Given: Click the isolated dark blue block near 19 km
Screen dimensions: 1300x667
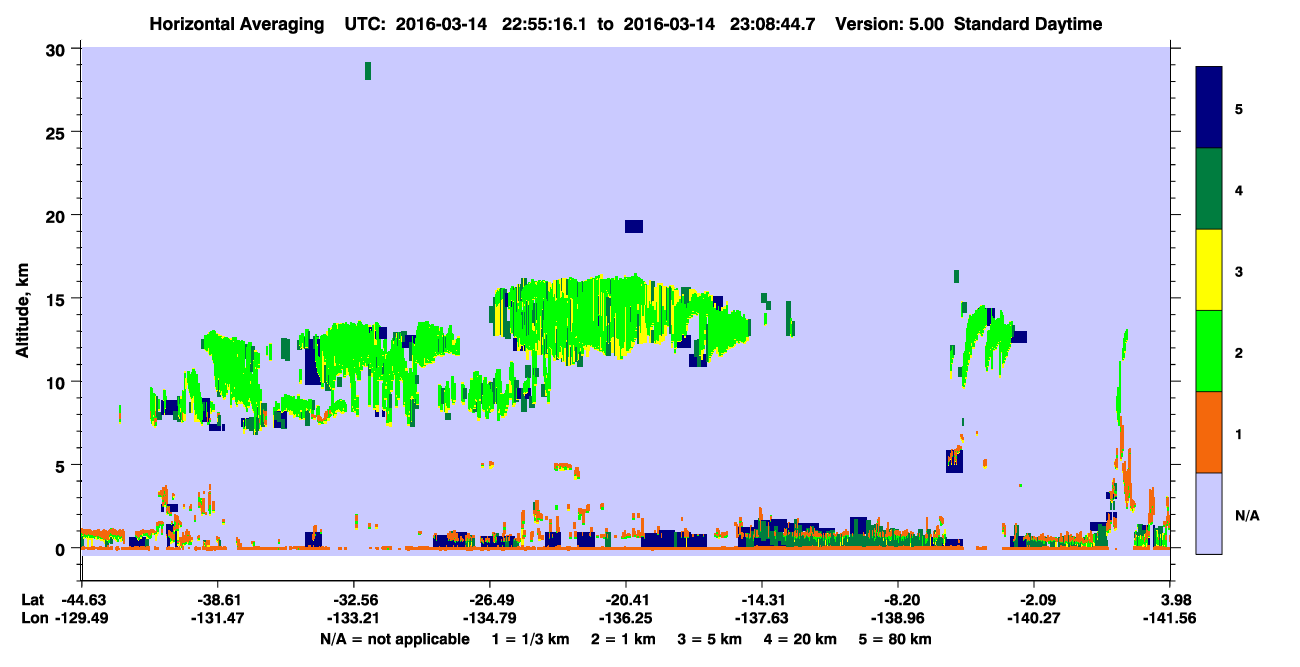Looking at the screenshot, I should (634, 226).
